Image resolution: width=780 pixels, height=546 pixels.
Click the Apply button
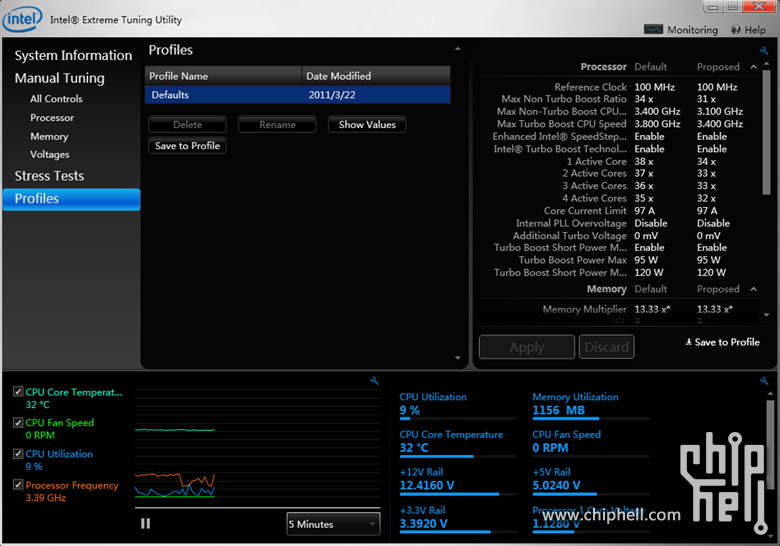[527, 347]
